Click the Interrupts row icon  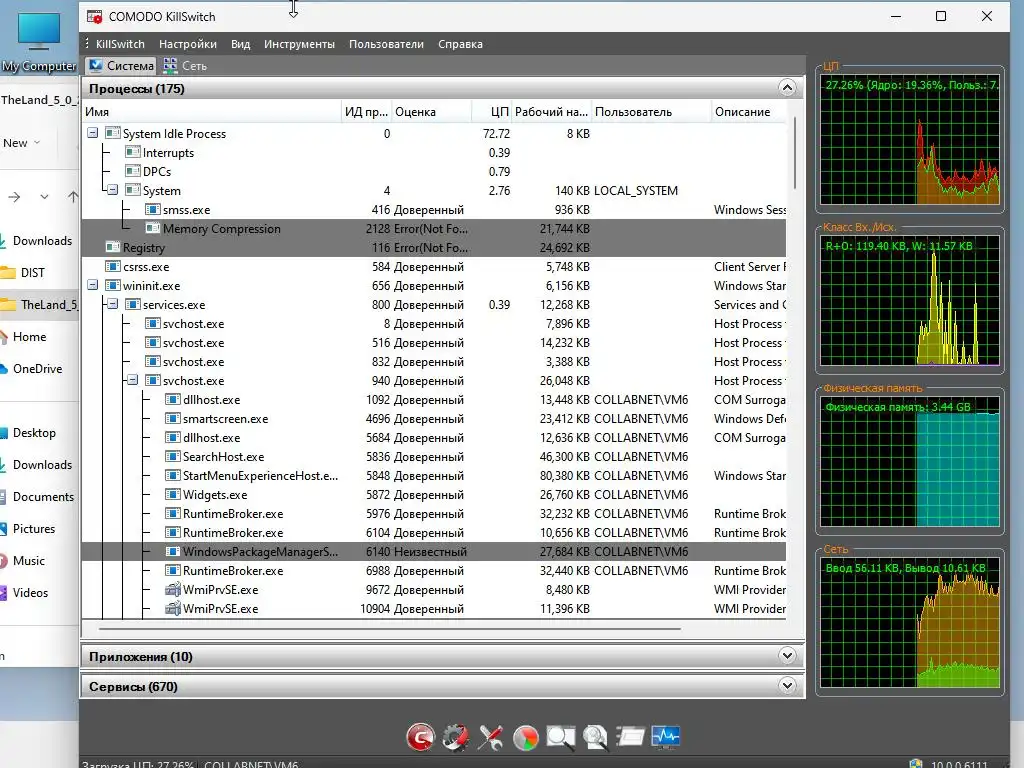pos(133,152)
